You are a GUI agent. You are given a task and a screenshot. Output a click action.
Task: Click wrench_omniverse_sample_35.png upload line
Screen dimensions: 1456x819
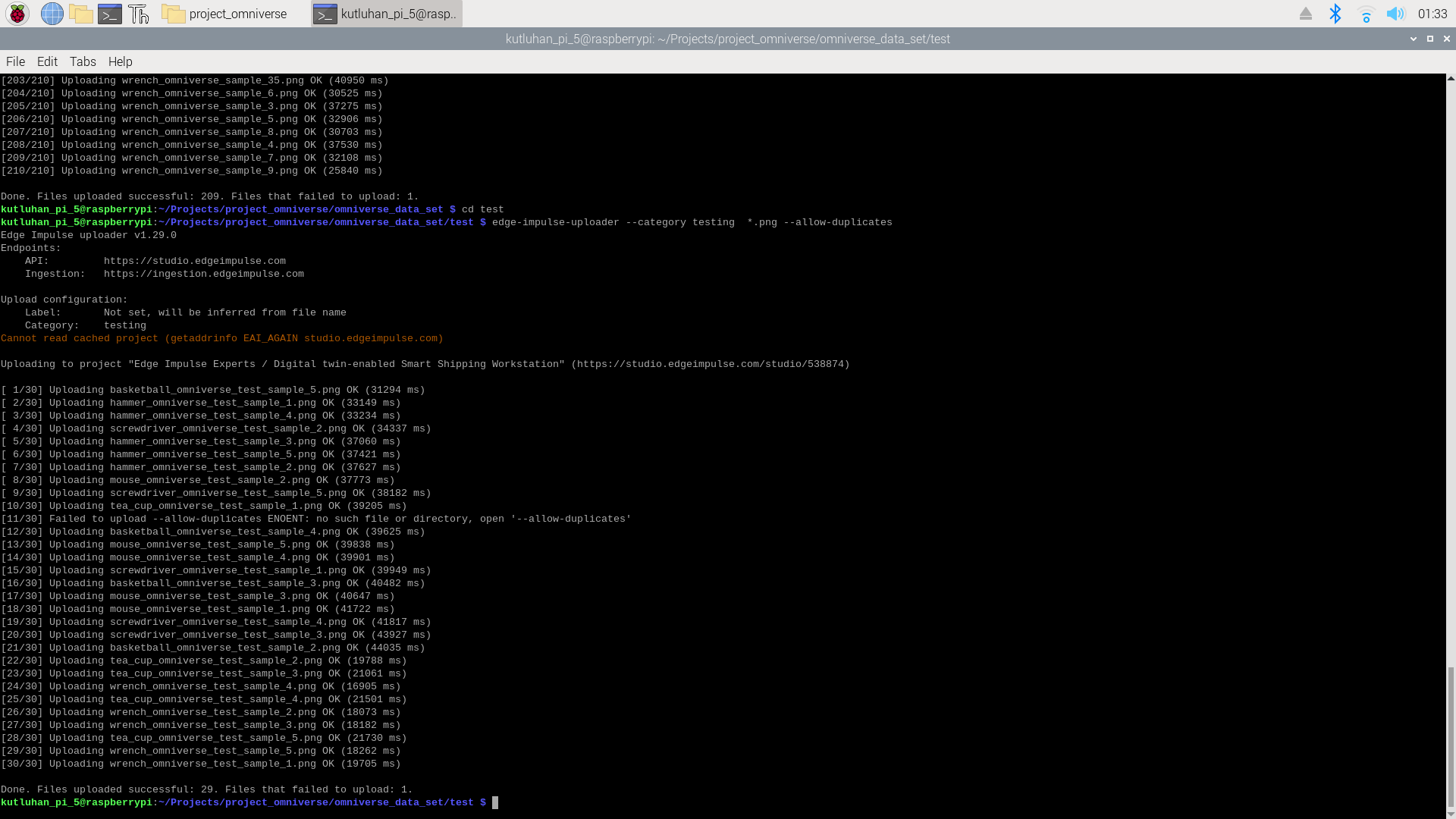coord(195,80)
